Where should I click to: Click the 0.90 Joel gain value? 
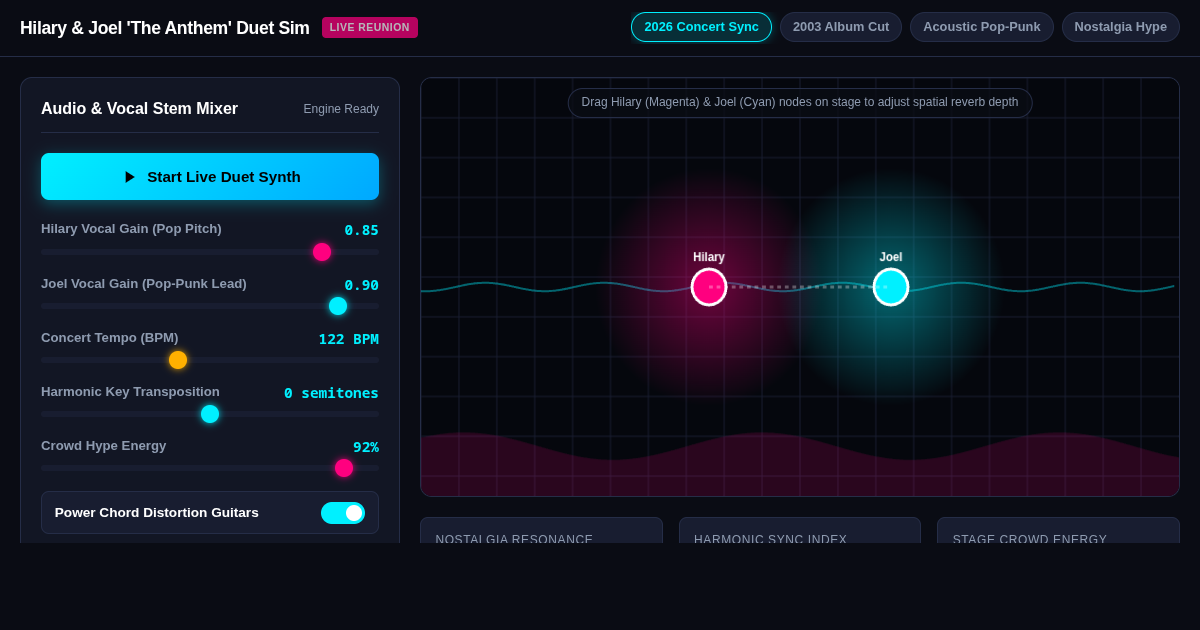(x=362, y=285)
